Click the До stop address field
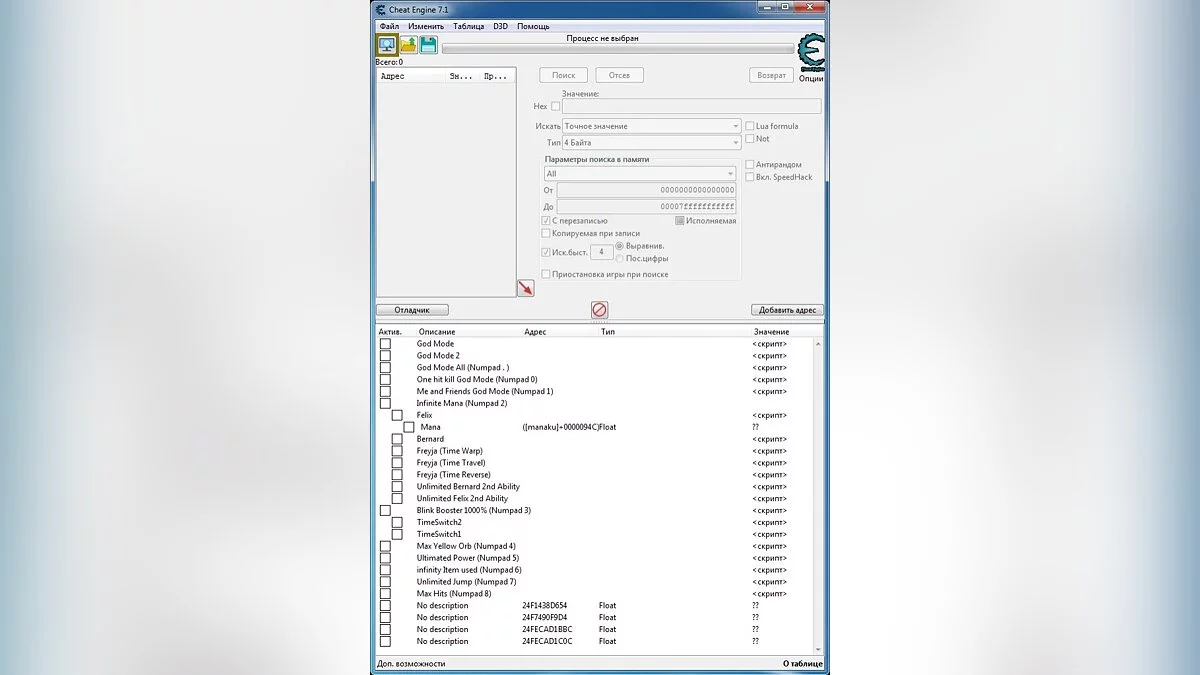 (x=646, y=206)
